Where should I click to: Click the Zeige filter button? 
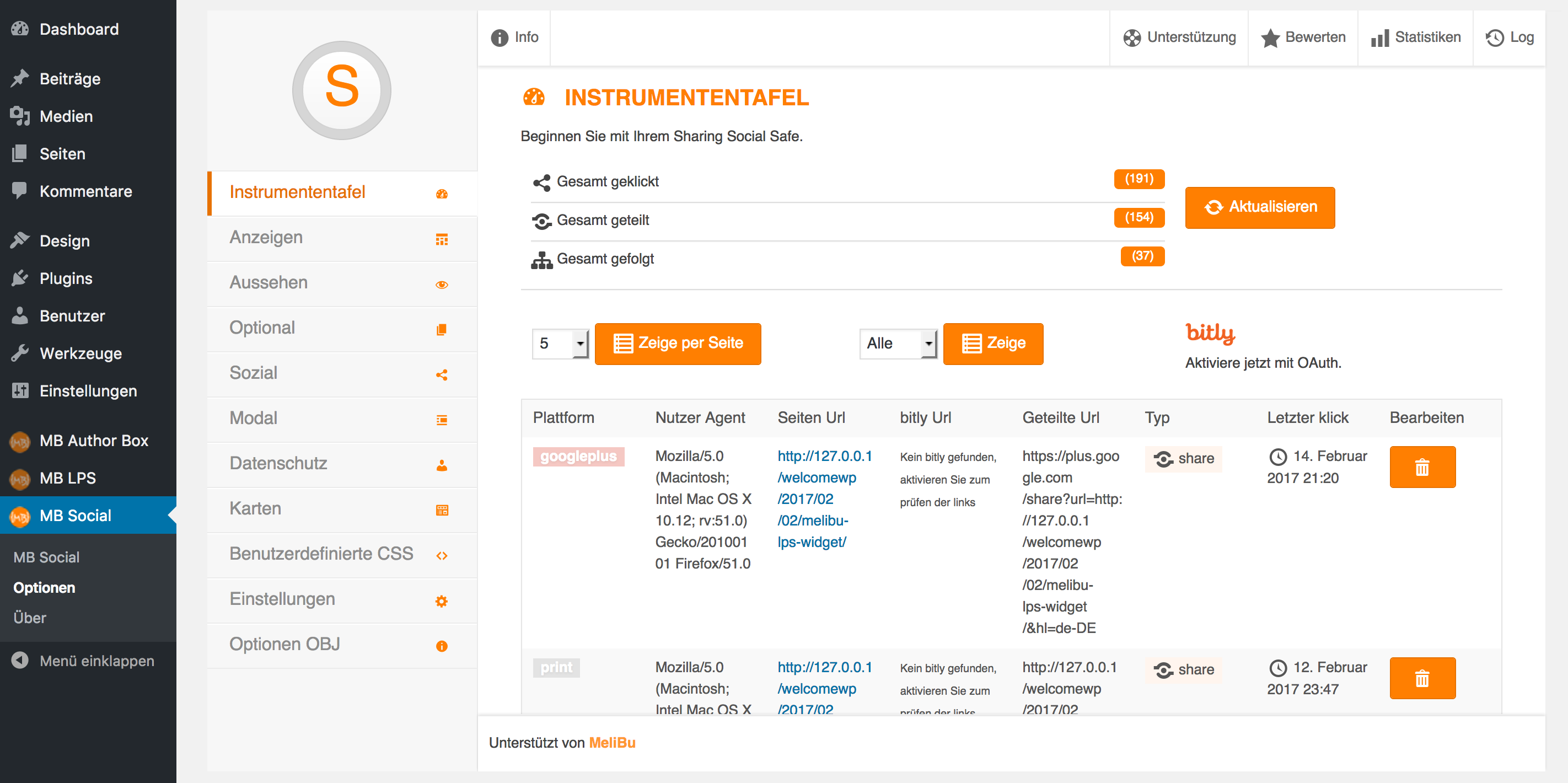point(993,344)
